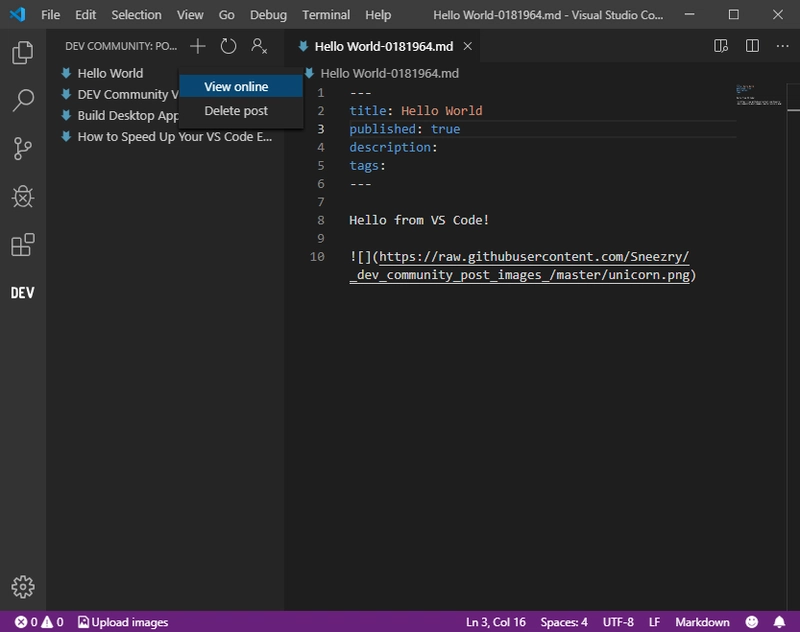
Task: Open the editor More Actions menu
Action: point(783,46)
